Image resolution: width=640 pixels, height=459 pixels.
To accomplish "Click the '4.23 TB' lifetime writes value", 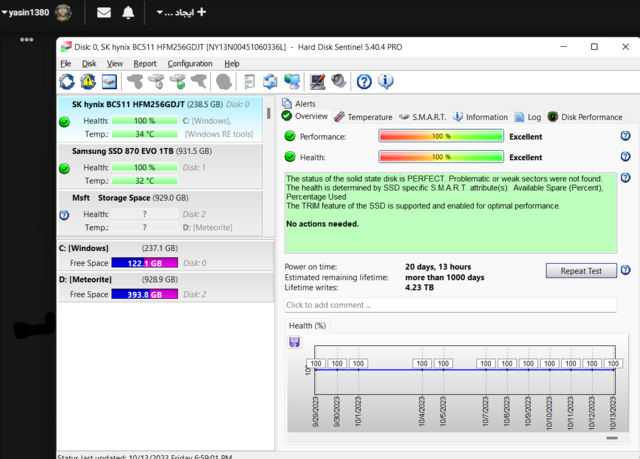I will (x=419, y=288).
